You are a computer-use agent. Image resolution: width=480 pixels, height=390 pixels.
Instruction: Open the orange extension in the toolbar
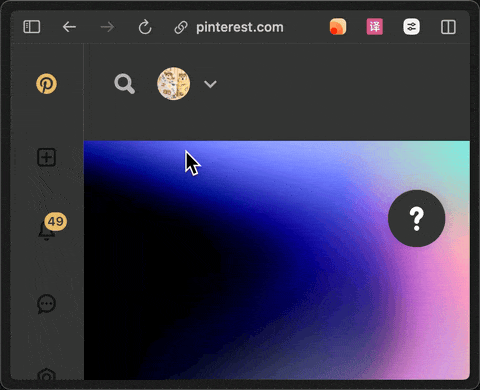tap(338, 27)
